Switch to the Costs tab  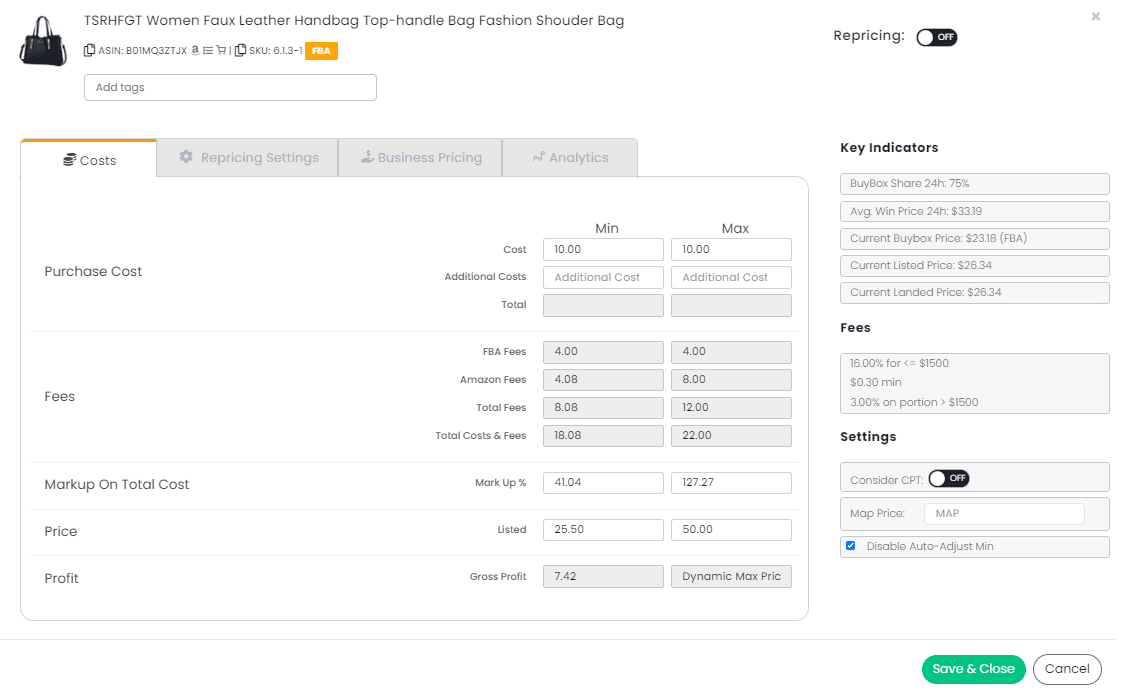[x=89, y=159]
